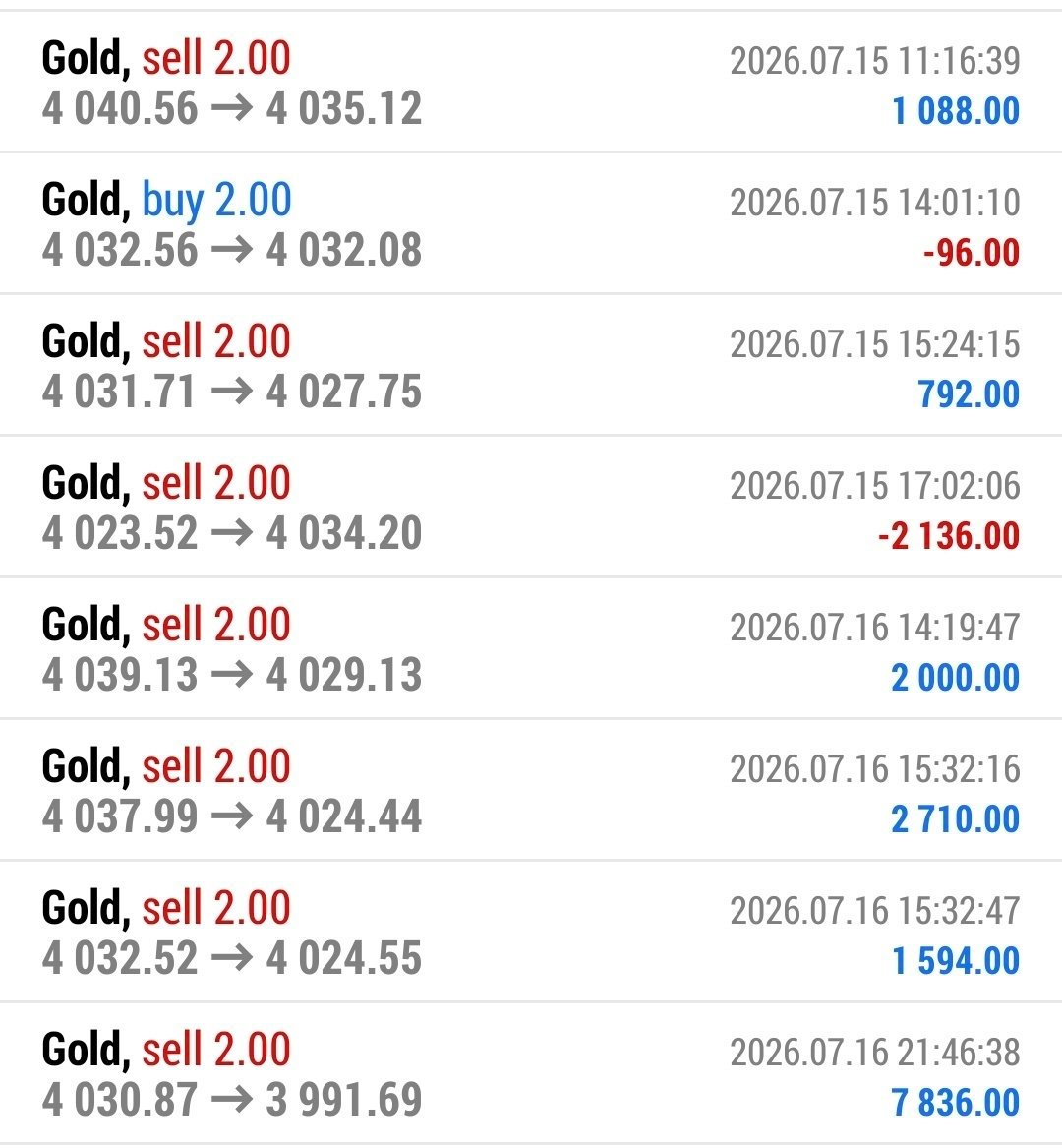Select trade dated 2026.07.16 14:19:47
The height and width of the screenshot is (1148, 1062).
coord(531,648)
